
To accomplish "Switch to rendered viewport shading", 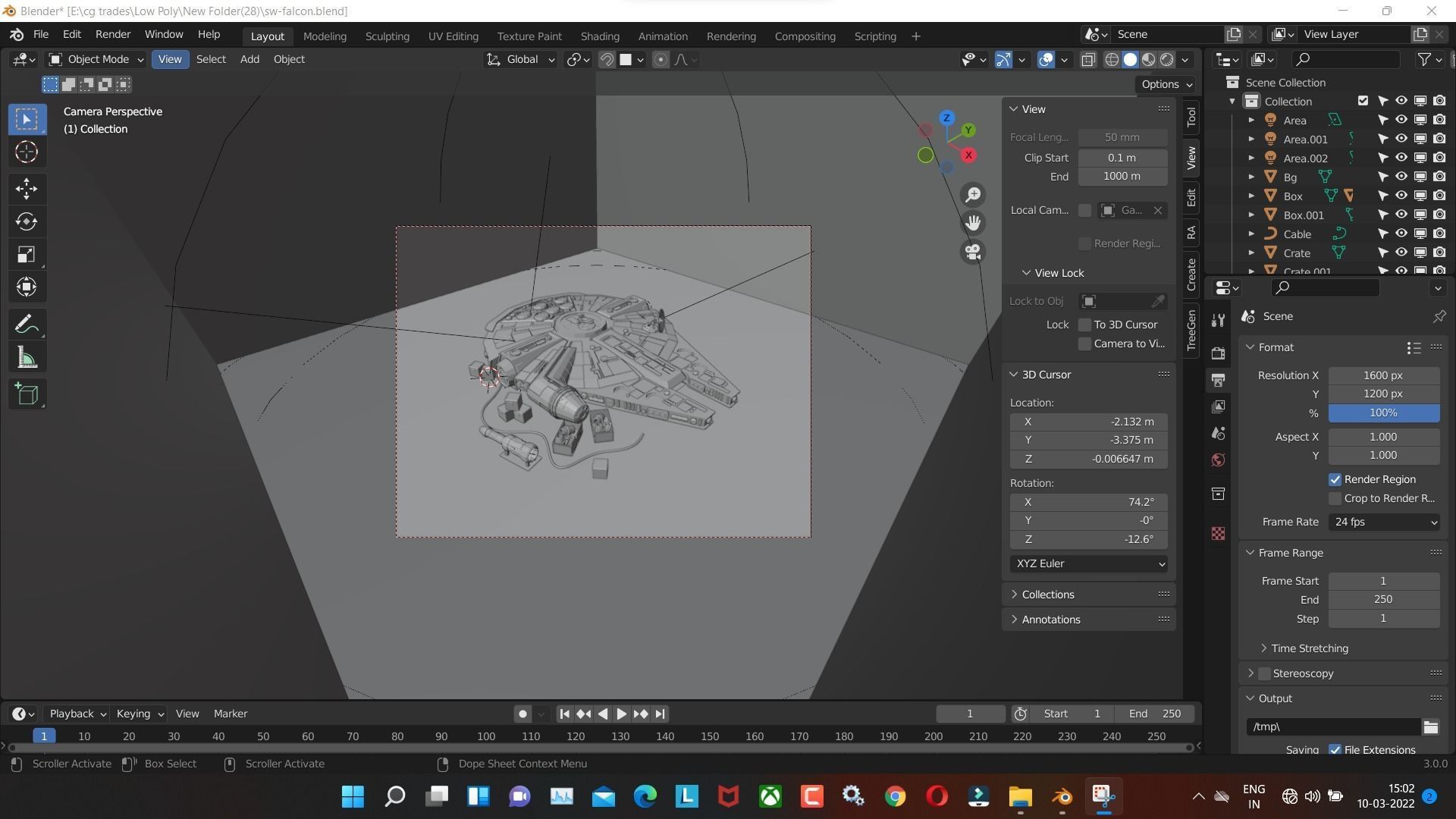I will (x=1167, y=60).
